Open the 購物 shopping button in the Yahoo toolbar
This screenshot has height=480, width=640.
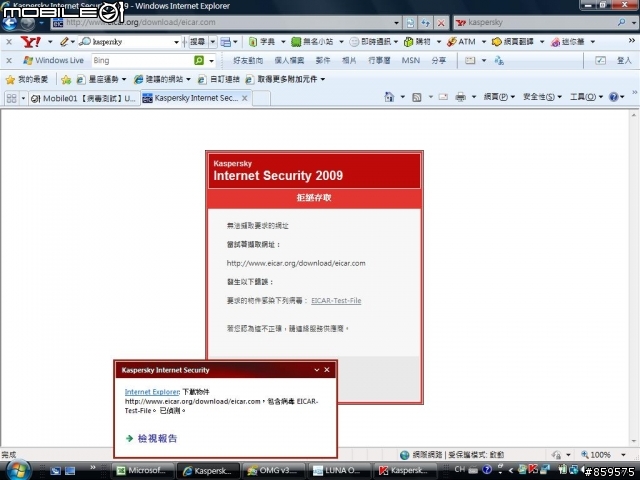(417, 42)
